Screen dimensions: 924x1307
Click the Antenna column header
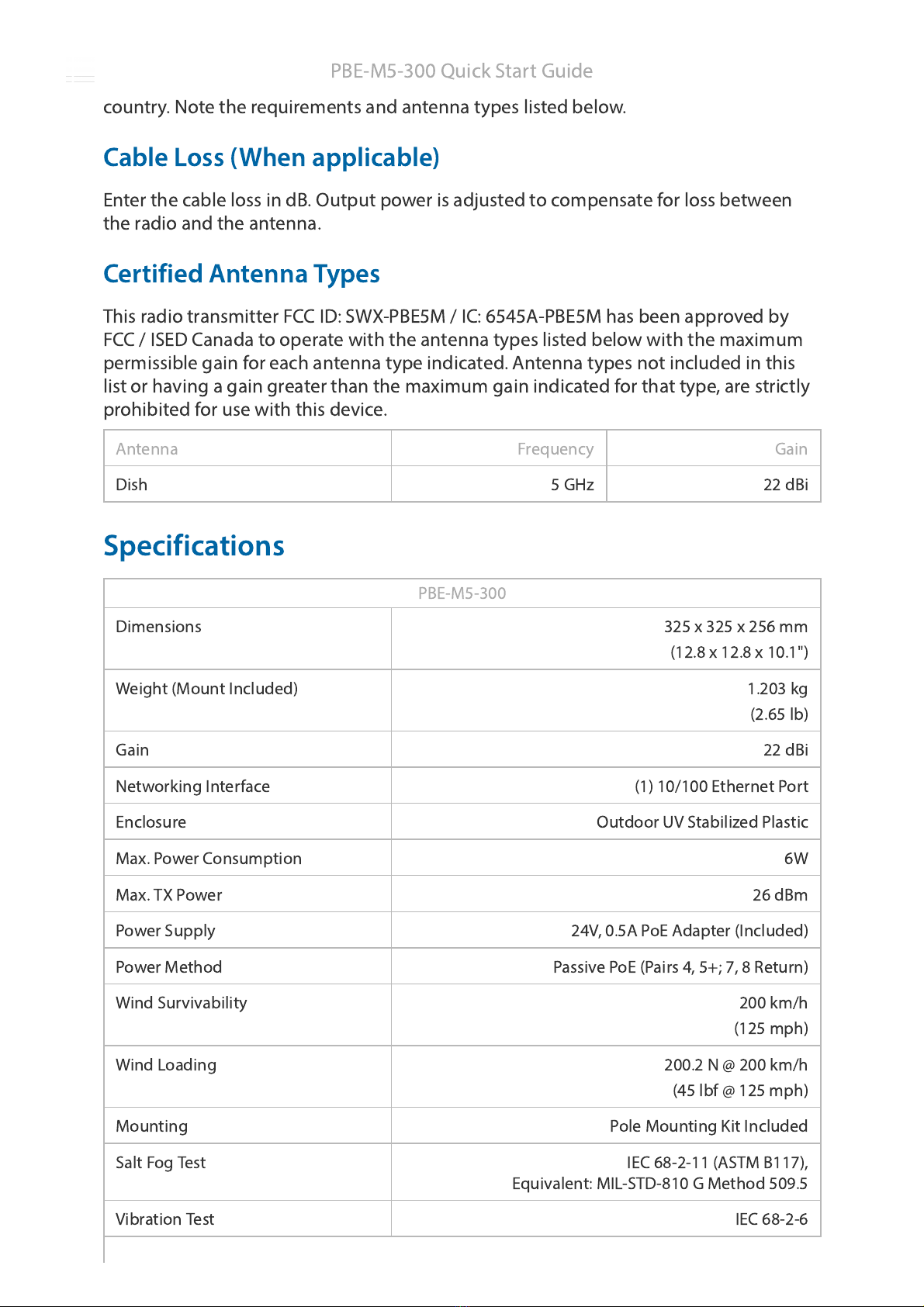(x=147, y=449)
